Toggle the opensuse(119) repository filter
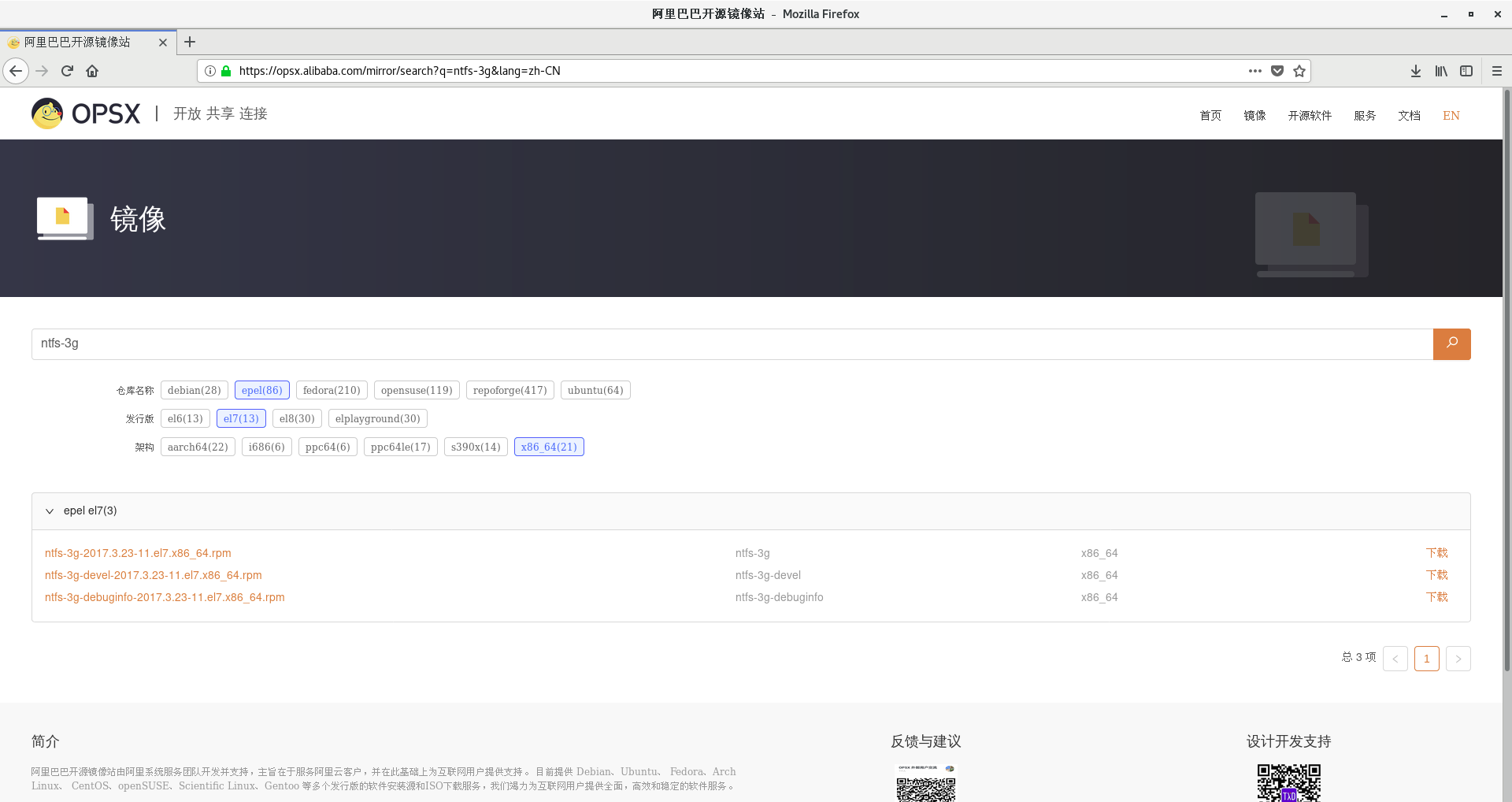 click(x=417, y=390)
